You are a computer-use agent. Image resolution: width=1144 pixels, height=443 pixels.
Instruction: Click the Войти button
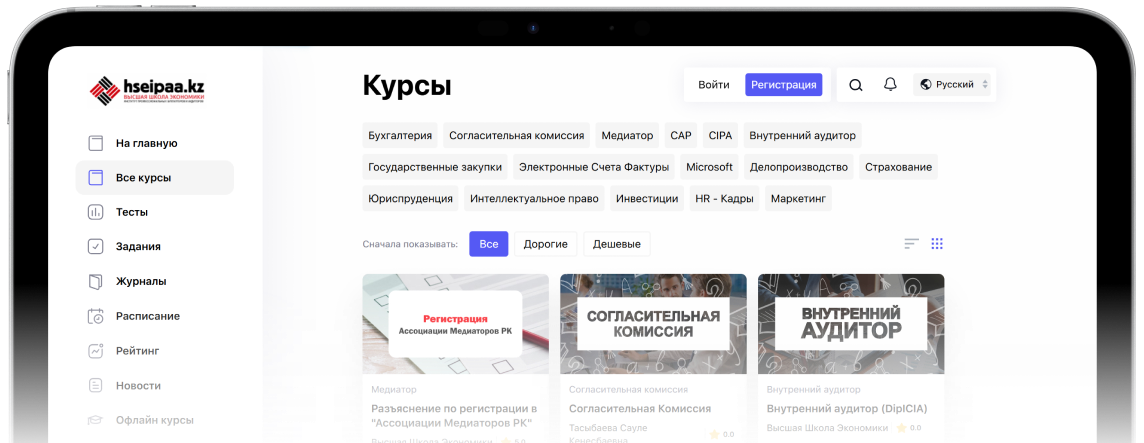click(714, 85)
